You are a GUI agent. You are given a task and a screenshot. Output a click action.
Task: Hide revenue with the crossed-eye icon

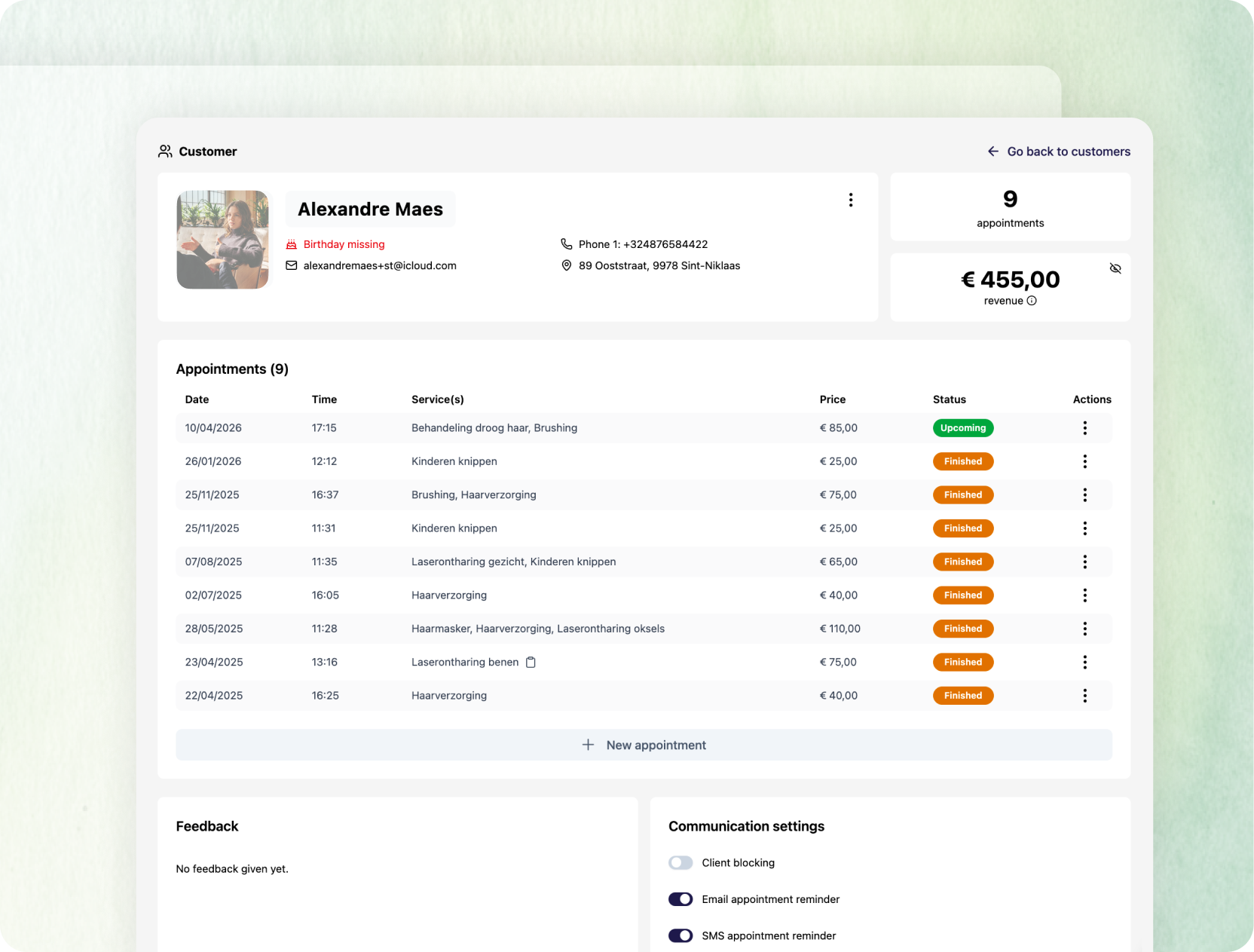[1115, 268]
